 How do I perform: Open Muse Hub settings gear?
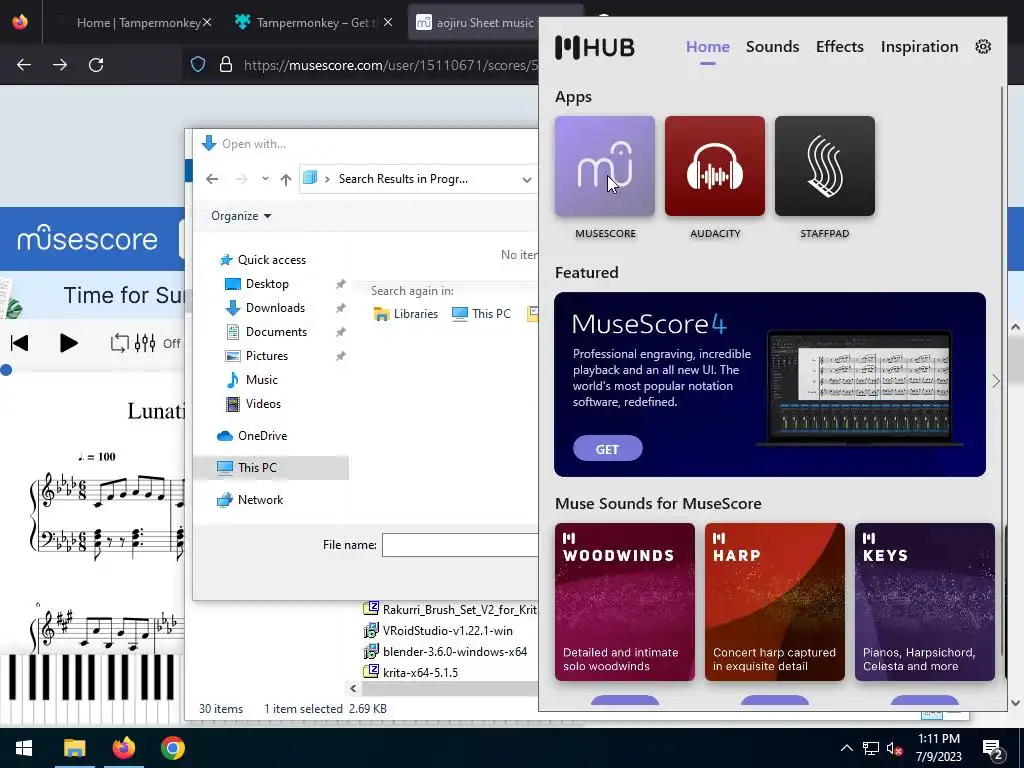click(983, 46)
